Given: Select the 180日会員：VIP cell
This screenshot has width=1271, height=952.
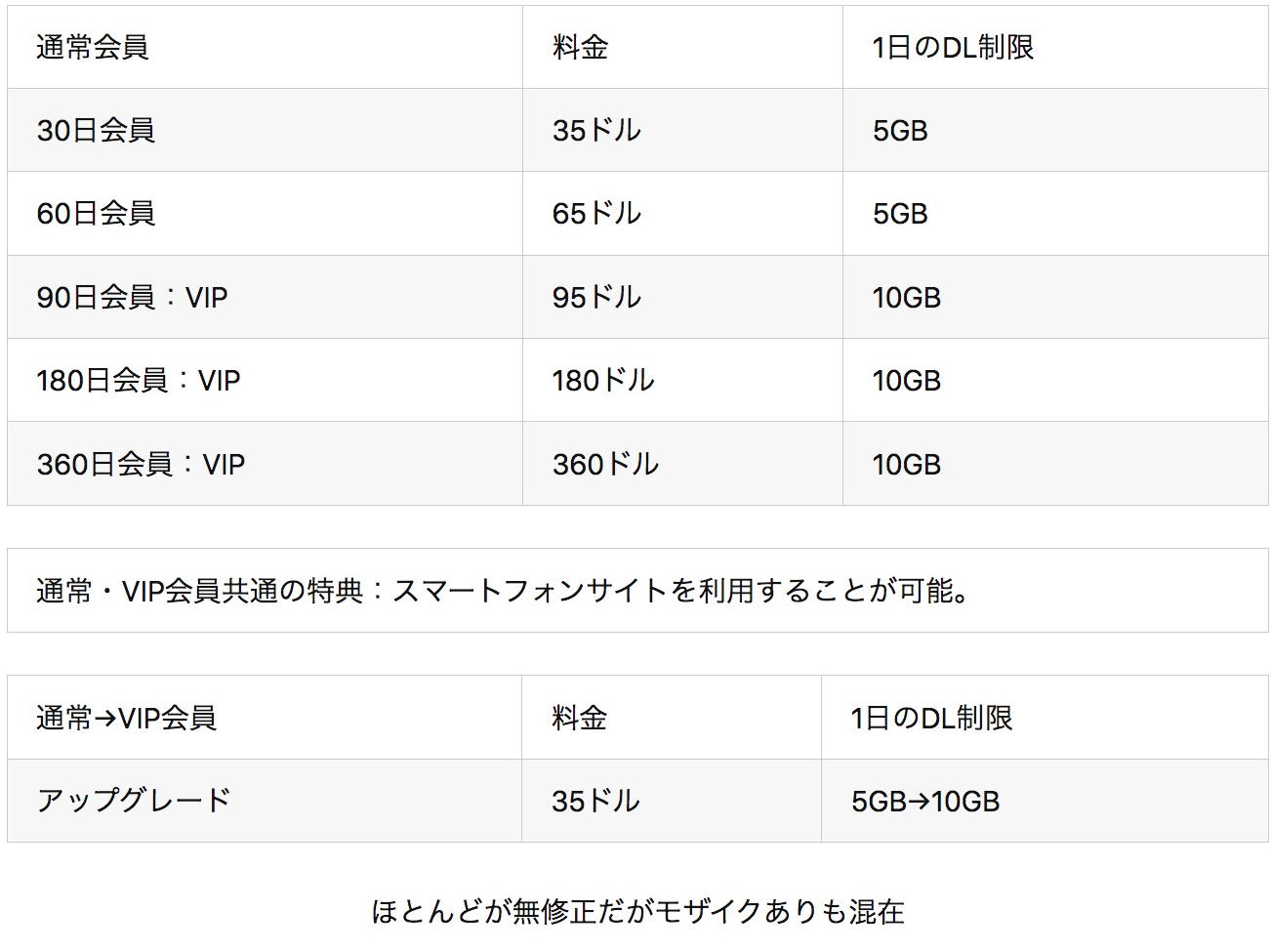Looking at the screenshot, I should point(265,380).
